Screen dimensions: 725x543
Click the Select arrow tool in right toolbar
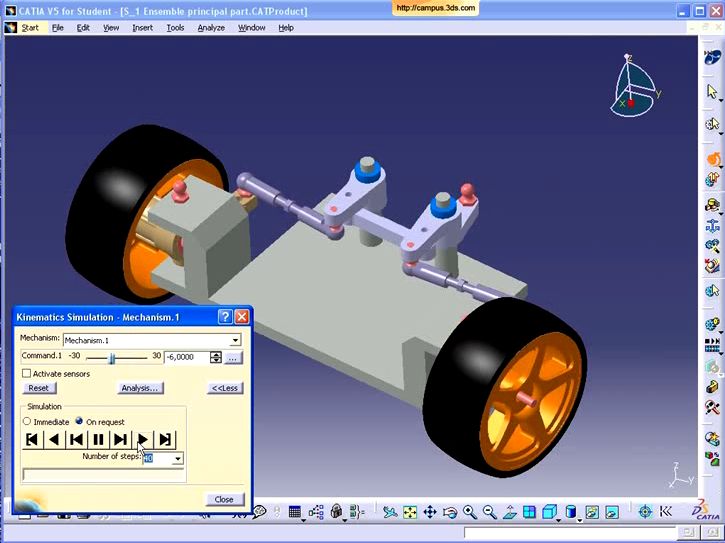coord(712,91)
